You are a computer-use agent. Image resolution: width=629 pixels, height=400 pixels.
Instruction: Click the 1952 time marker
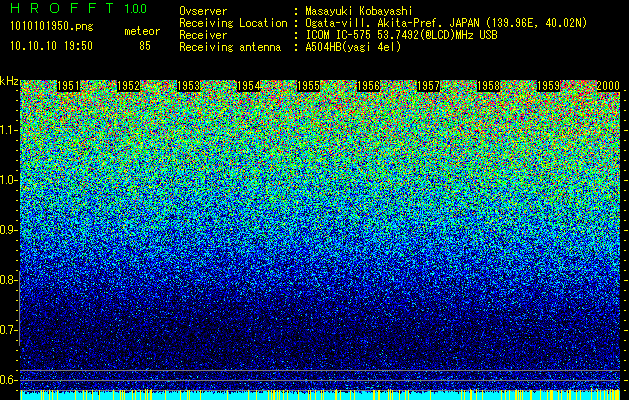pyautogui.click(x=128, y=86)
